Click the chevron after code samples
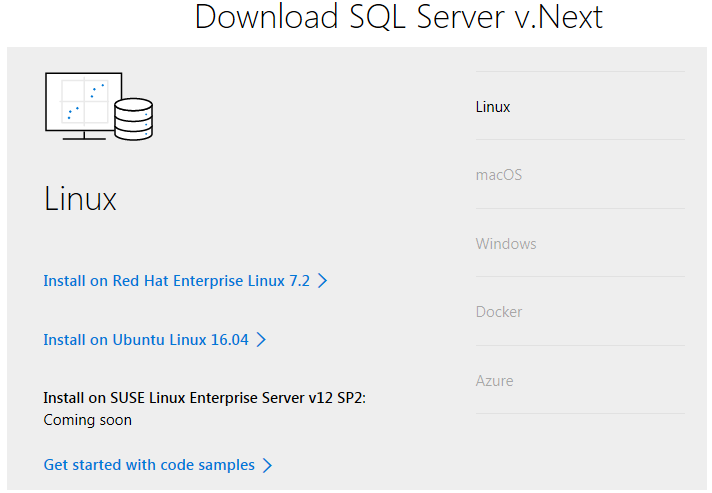The height and width of the screenshot is (493, 712). 267,465
